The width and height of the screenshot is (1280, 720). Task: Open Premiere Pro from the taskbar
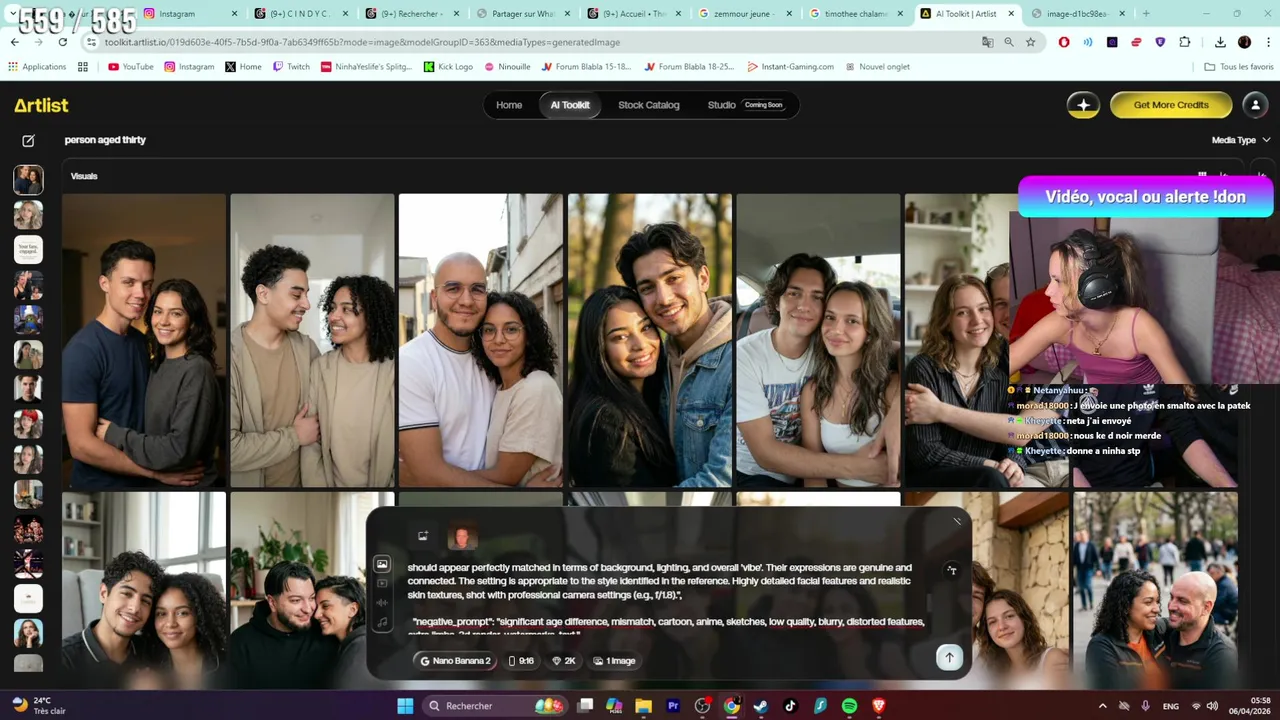pyautogui.click(x=673, y=706)
